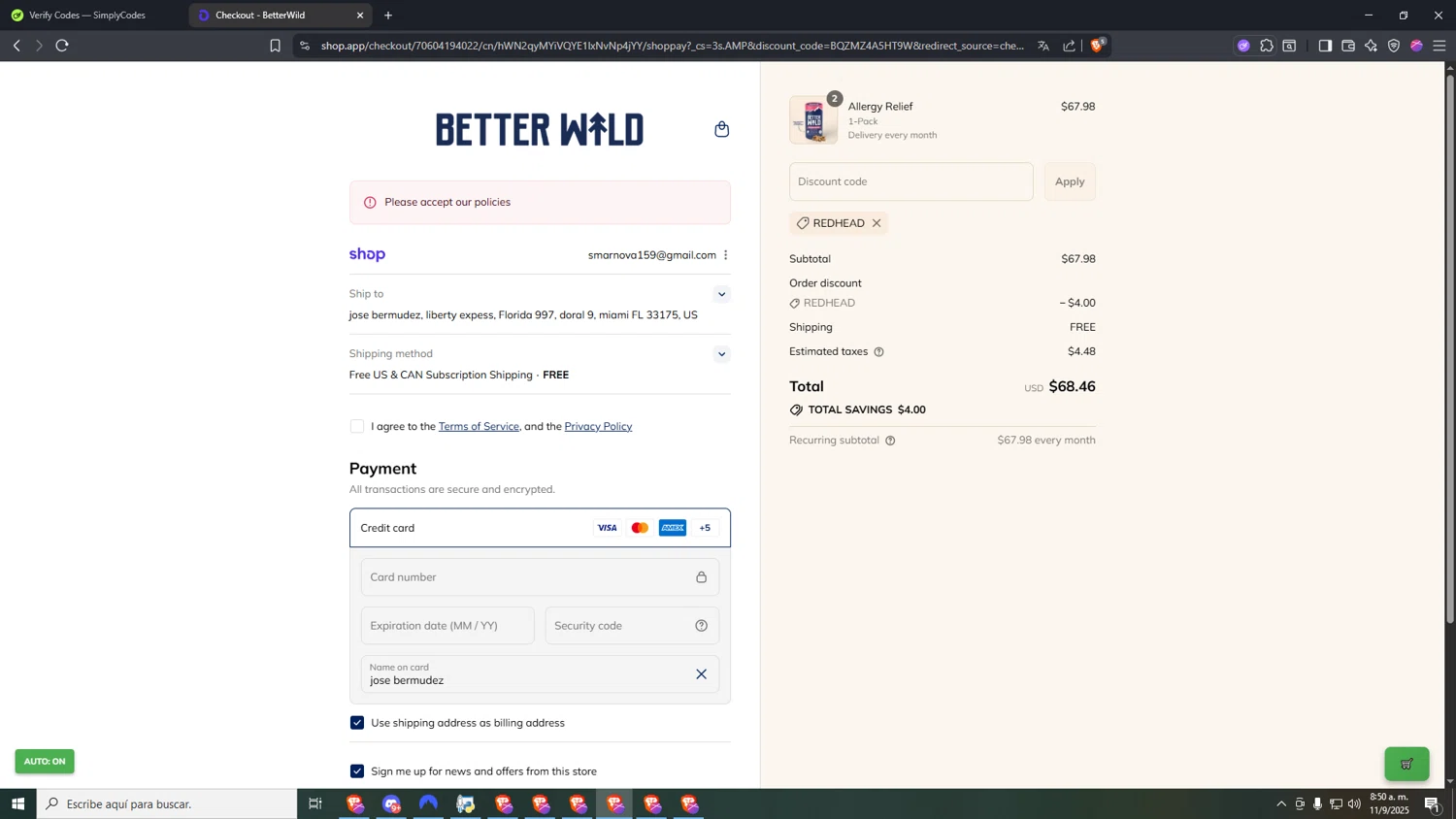This screenshot has width=1456, height=819.
Task: Accept Terms of Service checkbox
Action: pyautogui.click(x=357, y=427)
